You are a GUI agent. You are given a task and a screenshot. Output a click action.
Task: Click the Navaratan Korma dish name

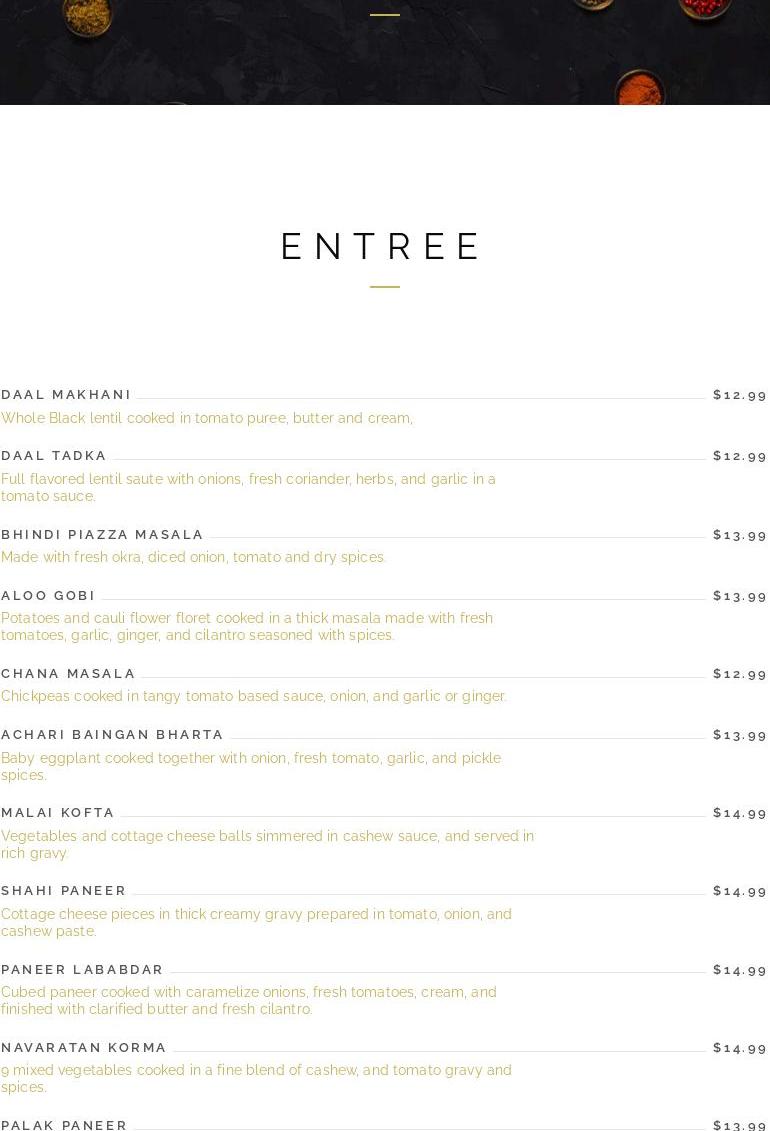tap(84, 1048)
